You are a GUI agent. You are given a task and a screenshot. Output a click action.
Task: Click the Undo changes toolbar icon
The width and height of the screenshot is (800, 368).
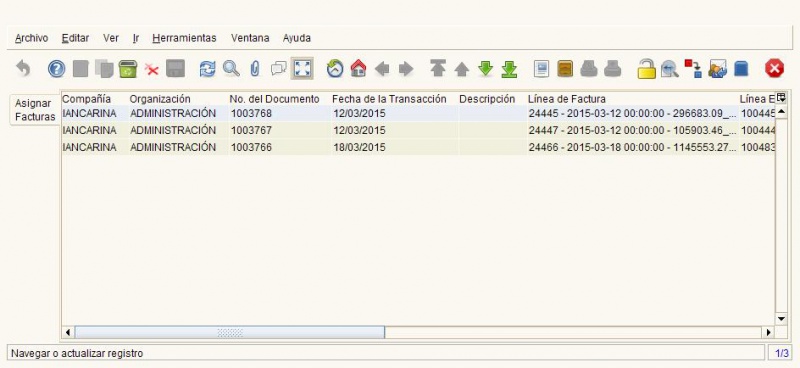(23, 68)
